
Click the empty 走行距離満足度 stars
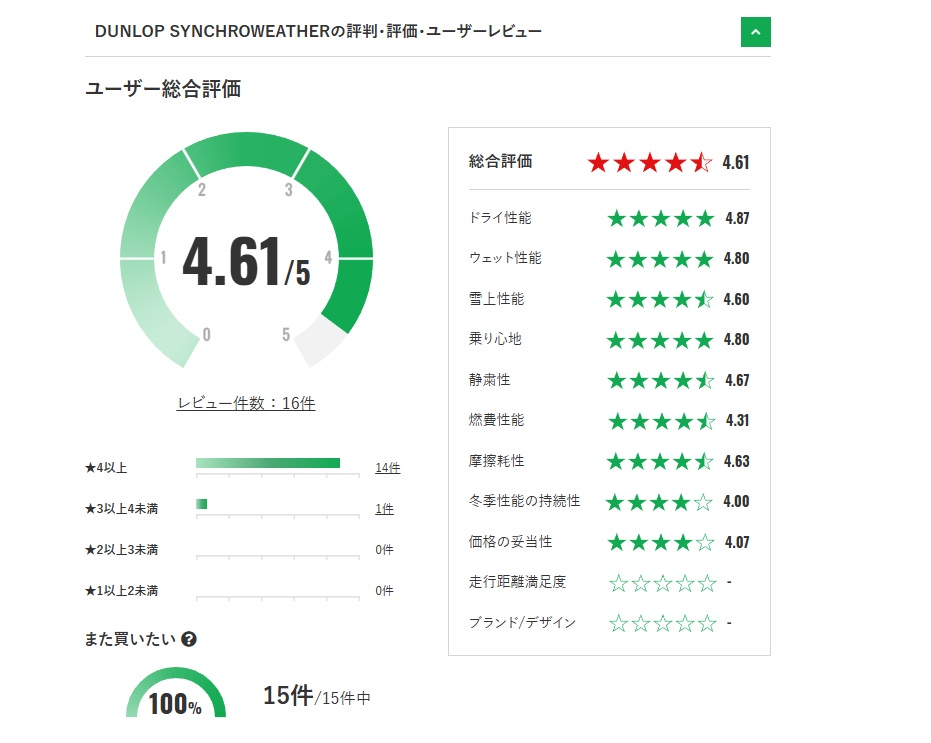point(663,582)
